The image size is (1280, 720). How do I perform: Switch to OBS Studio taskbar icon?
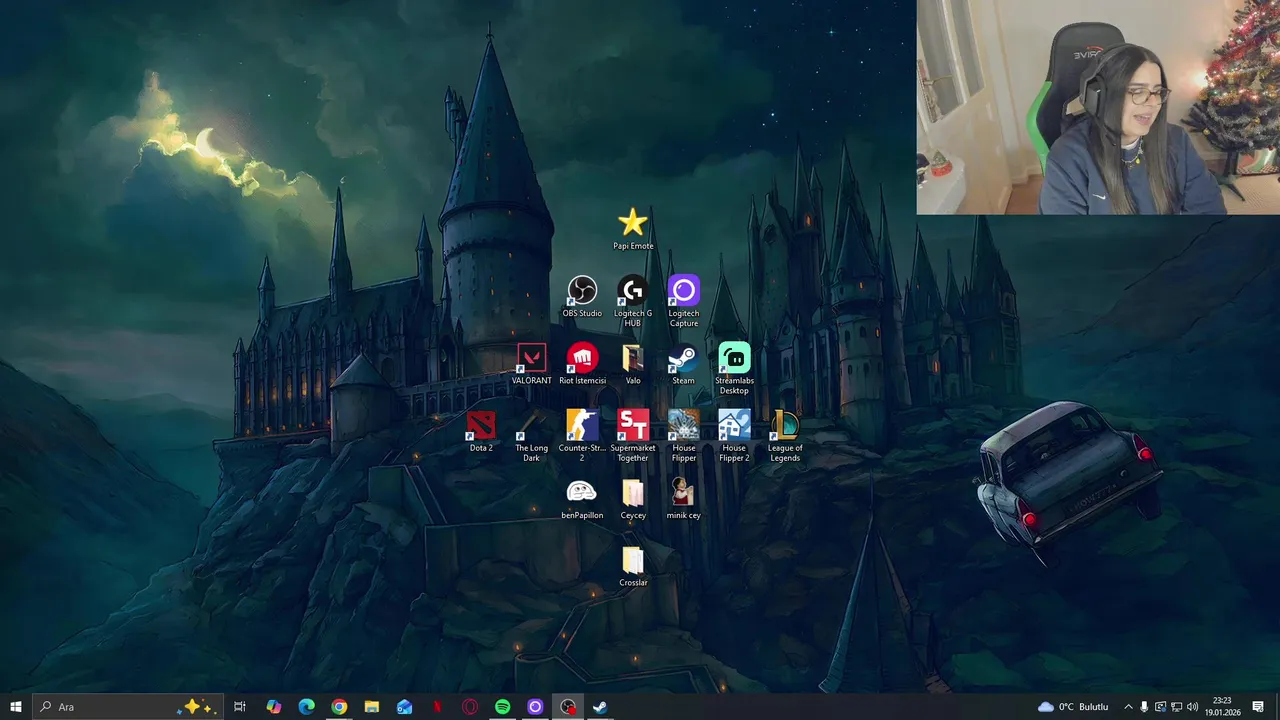pyautogui.click(x=568, y=707)
